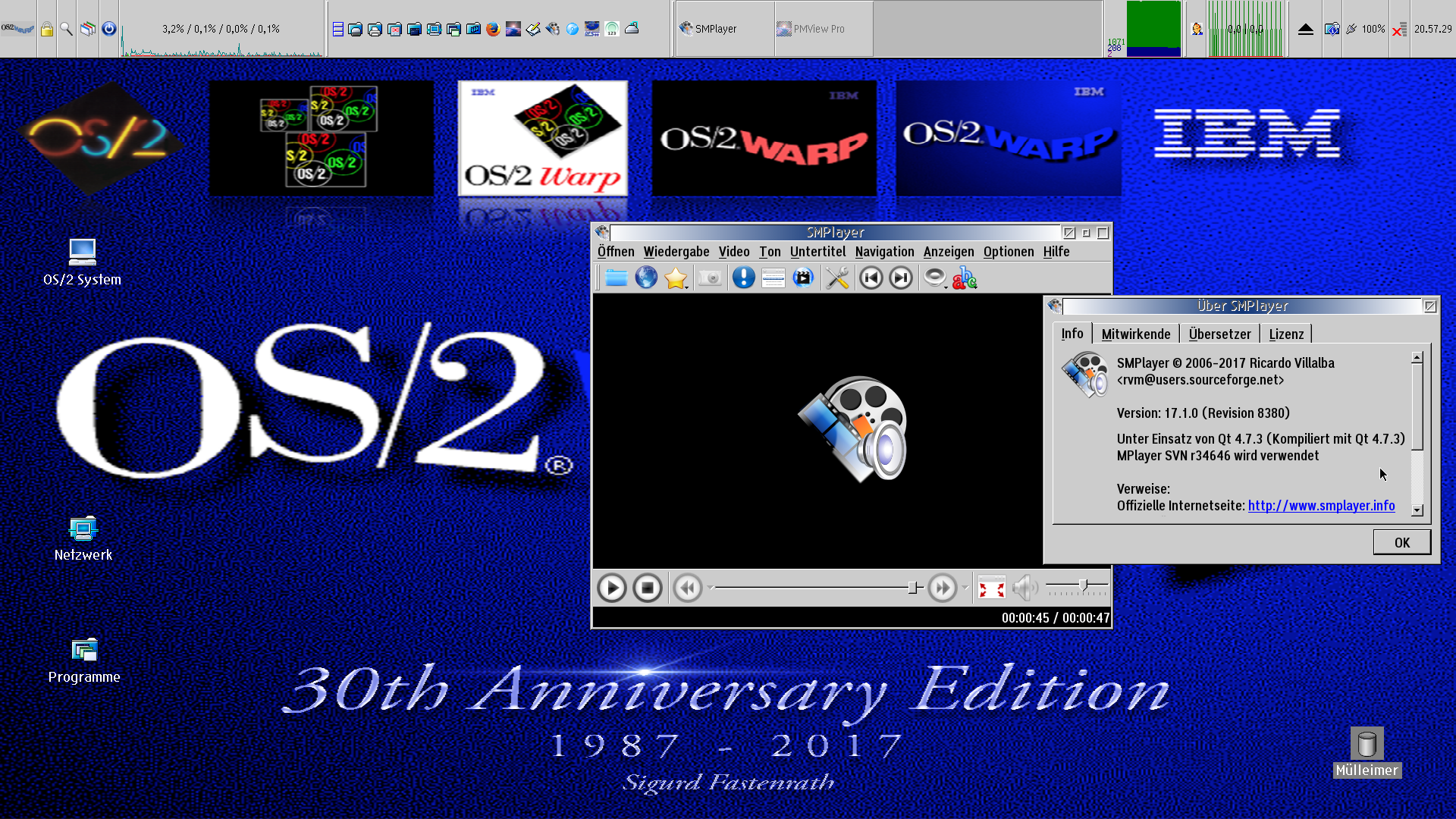Click the blue CD disc icon in top bar
The image size is (1456, 819).
[x=573, y=29]
